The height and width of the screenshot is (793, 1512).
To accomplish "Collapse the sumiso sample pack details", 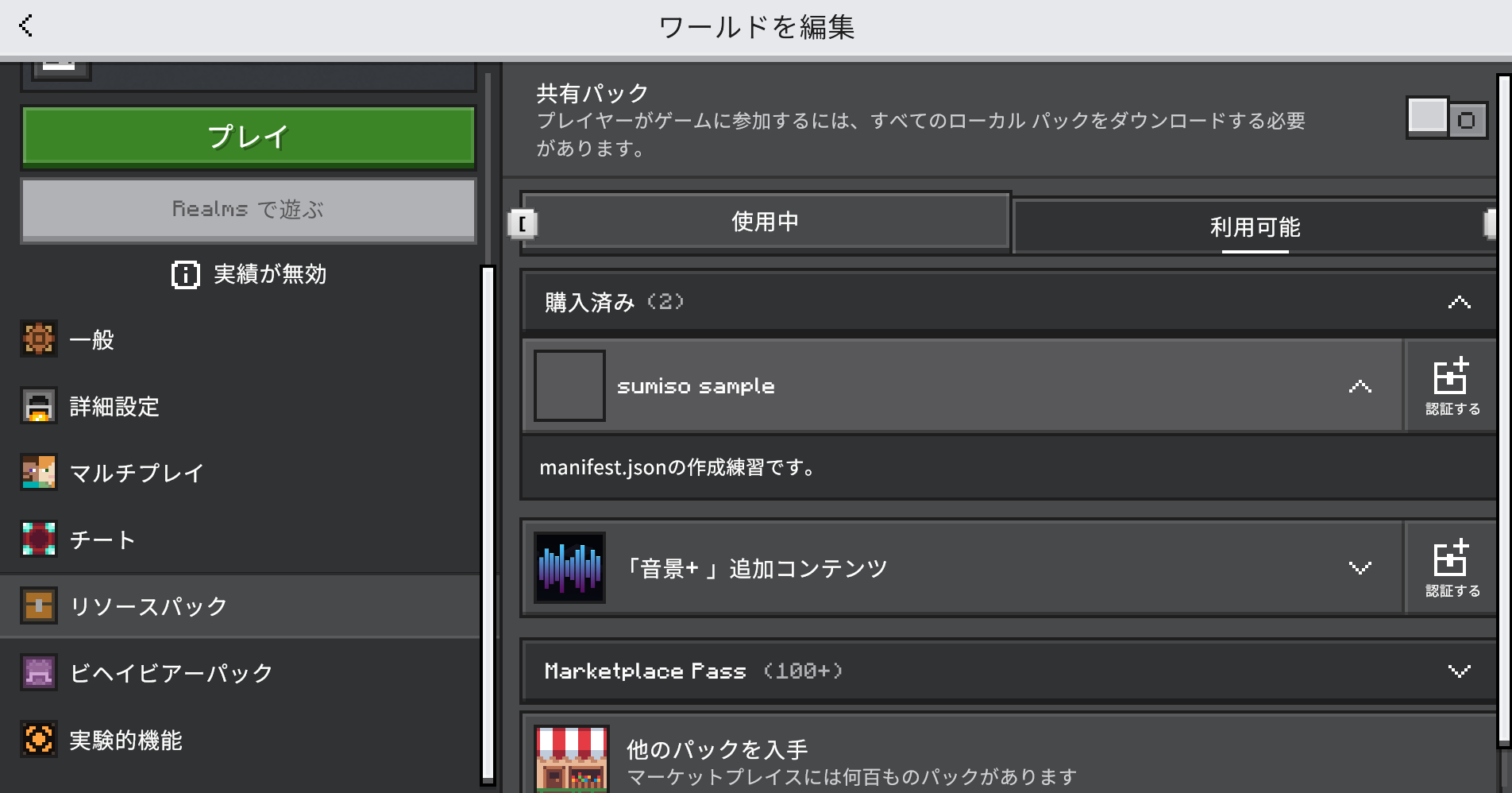I will (1360, 385).
